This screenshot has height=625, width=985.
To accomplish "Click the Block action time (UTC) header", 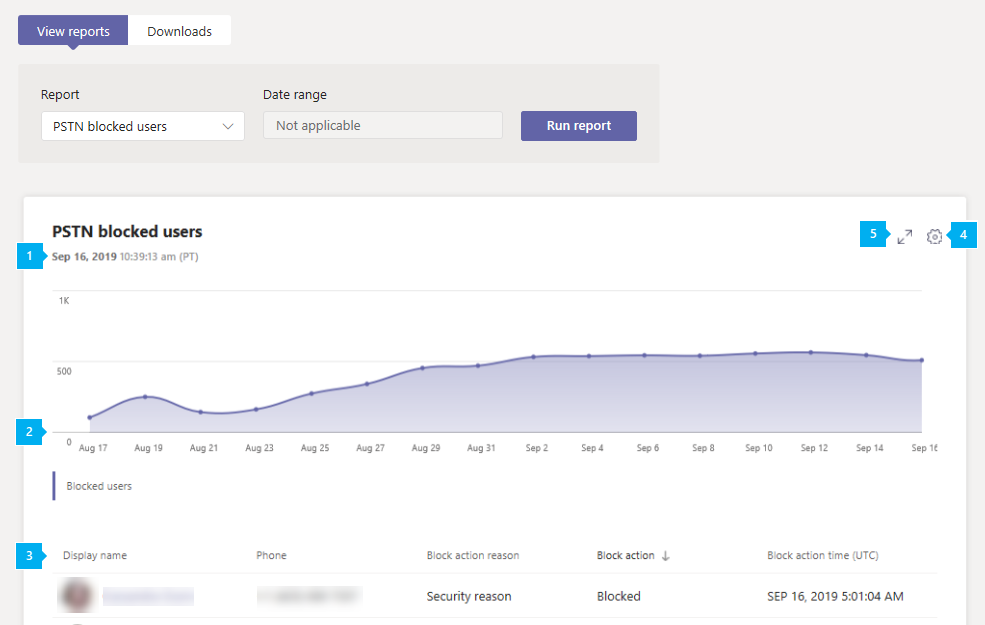I will click(x=823, y=555).
